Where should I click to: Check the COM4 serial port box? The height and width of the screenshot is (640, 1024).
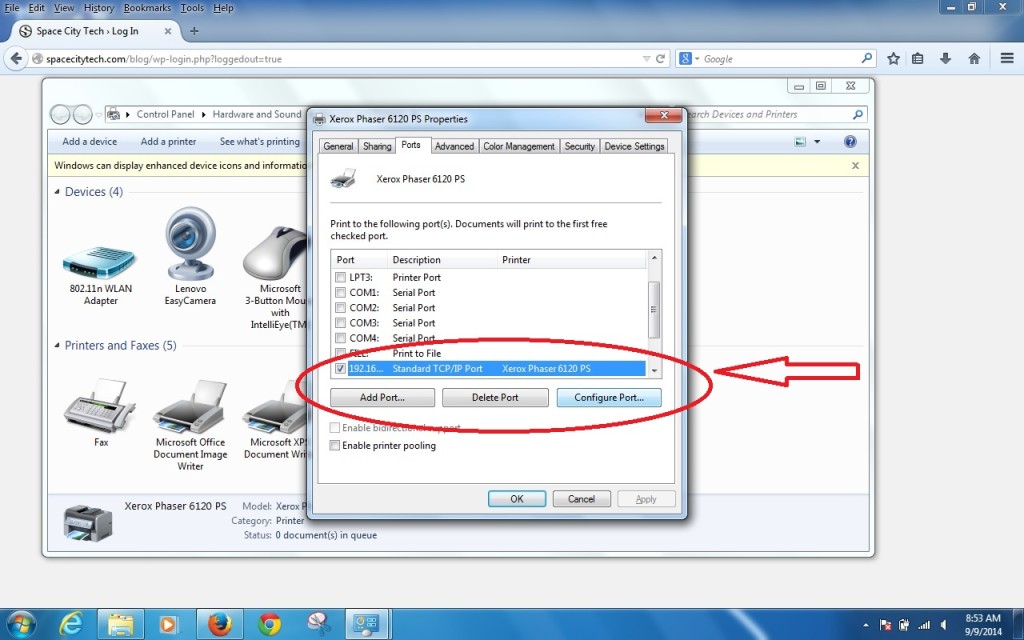[340, 338]
